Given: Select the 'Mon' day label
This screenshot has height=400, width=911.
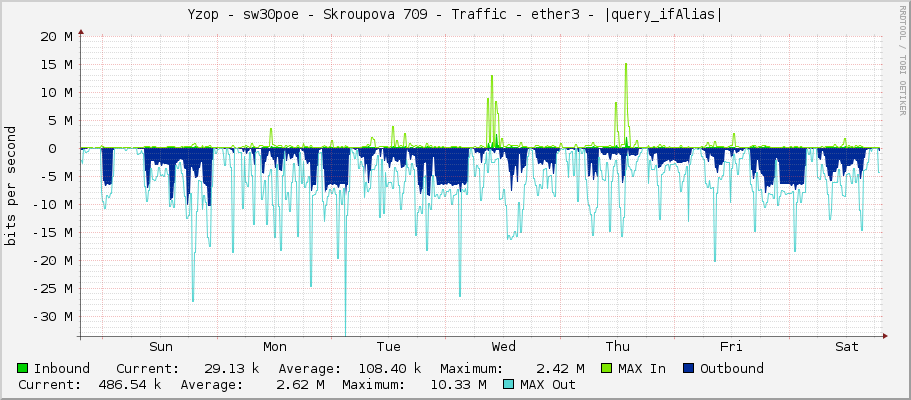Looking at the screenshot, I should pos(275,347).
